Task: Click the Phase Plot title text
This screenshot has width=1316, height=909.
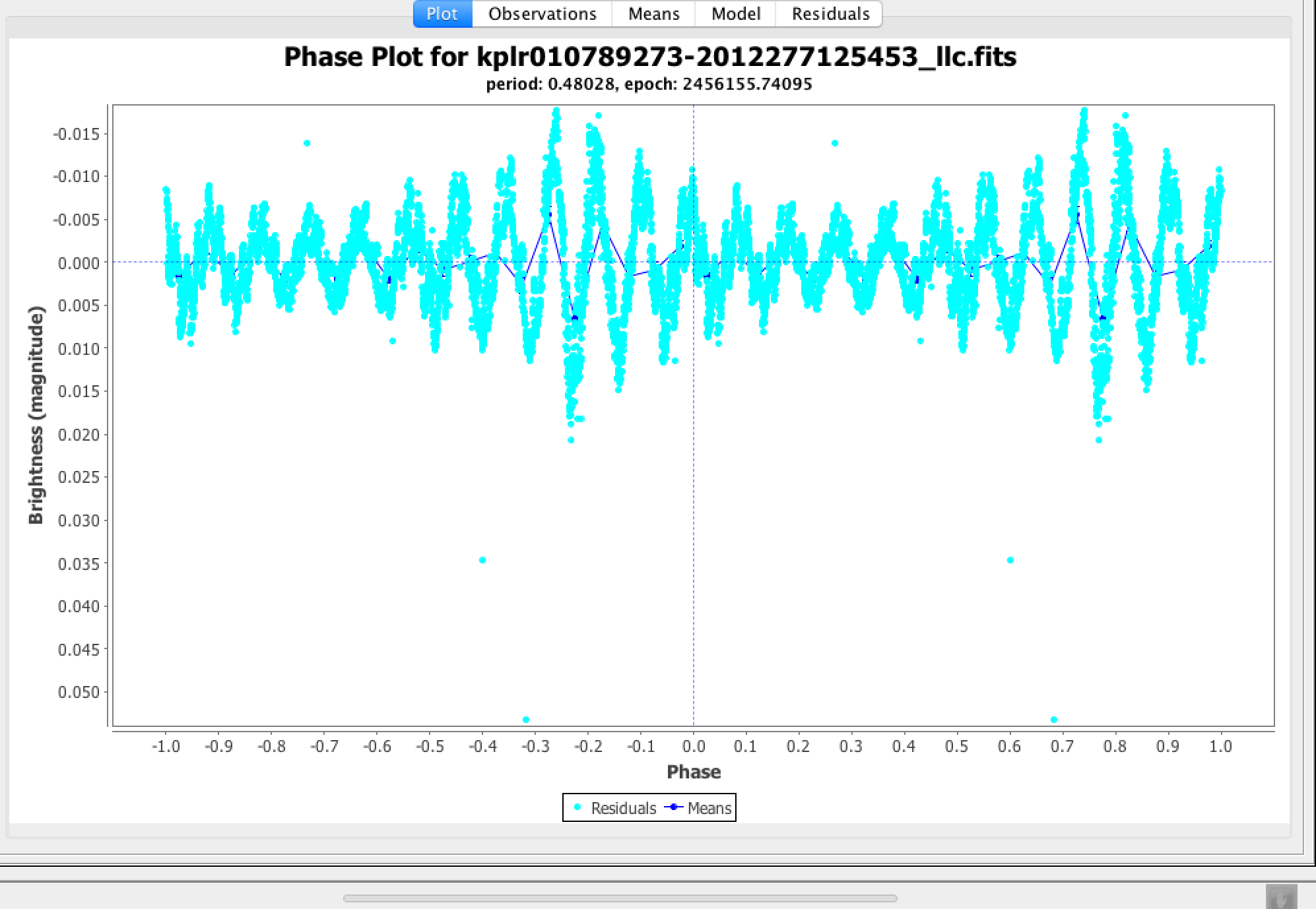Action: tap(649, 57)
